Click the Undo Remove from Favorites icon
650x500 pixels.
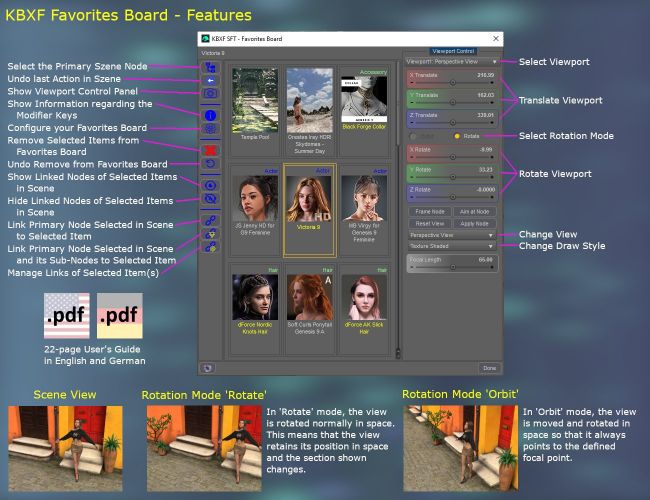210,163
